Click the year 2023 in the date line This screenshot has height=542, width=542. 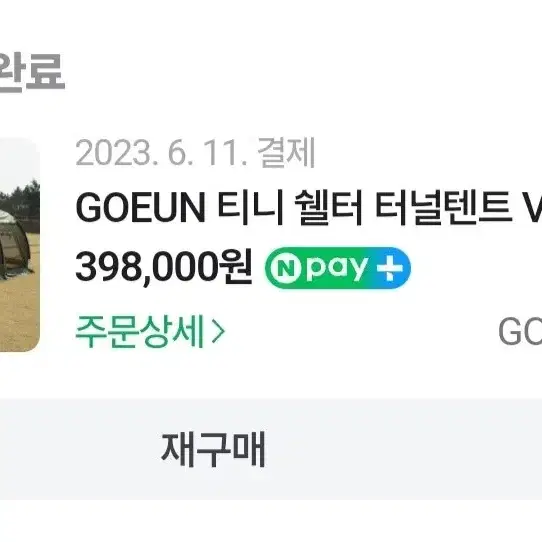pyautogui.click(x=114, y=153)
